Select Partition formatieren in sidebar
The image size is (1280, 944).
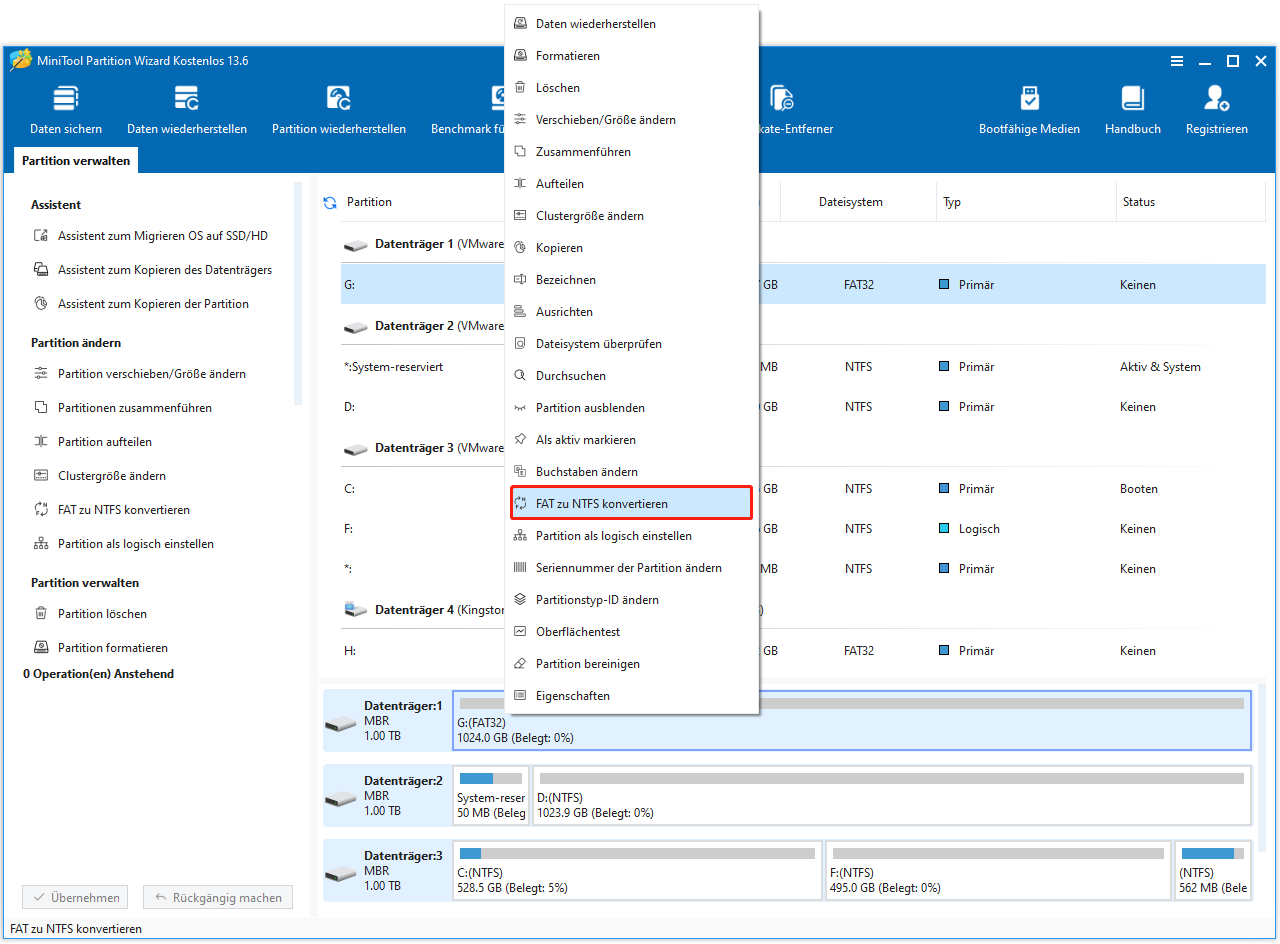[x=101, y=648]
